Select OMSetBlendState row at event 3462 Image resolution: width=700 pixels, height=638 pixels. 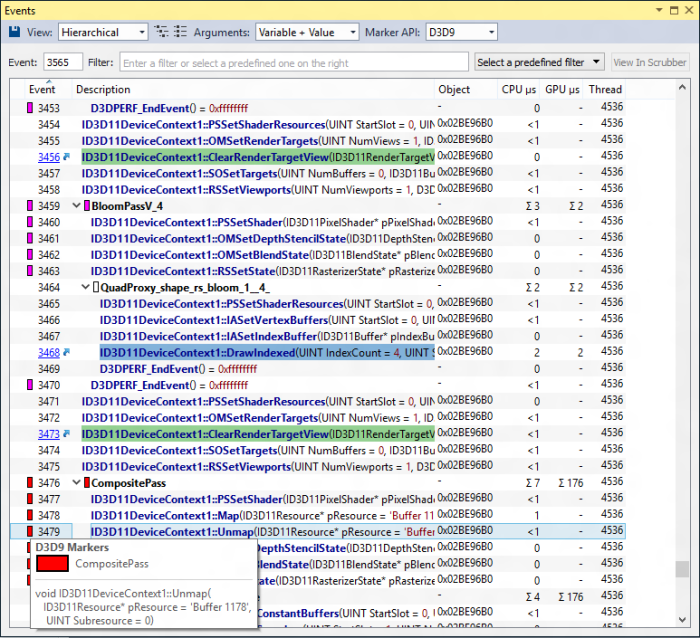pyautogui.click(x=318, y=254)
